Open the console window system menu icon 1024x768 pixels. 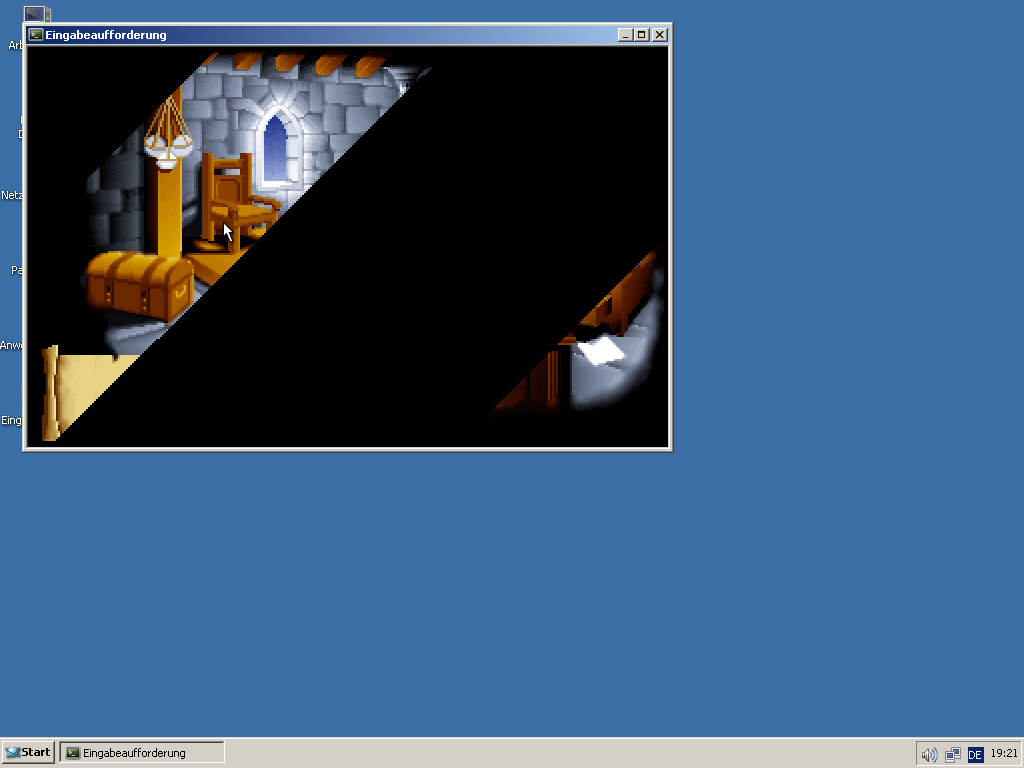tap(36, 34)
